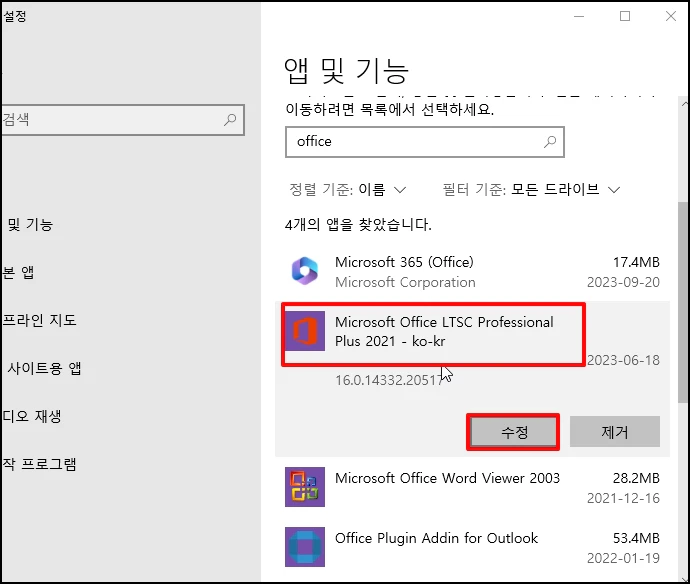Open the 사이트용 앱 sidebar item
The width and height of the screenshot is (690, 584).
click(x=44, y=368)
